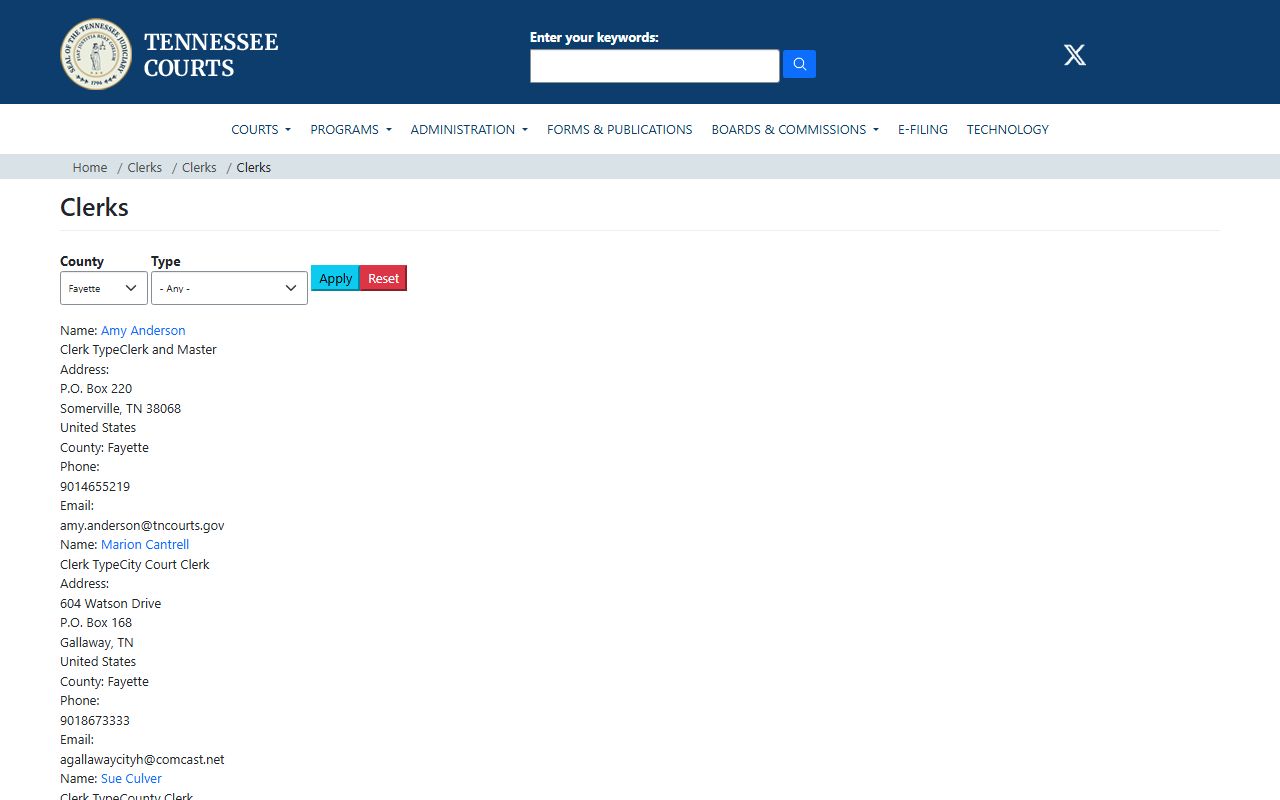
Task: Click the text 'P.O. Box 168'
Action: (x=96, y=622)
